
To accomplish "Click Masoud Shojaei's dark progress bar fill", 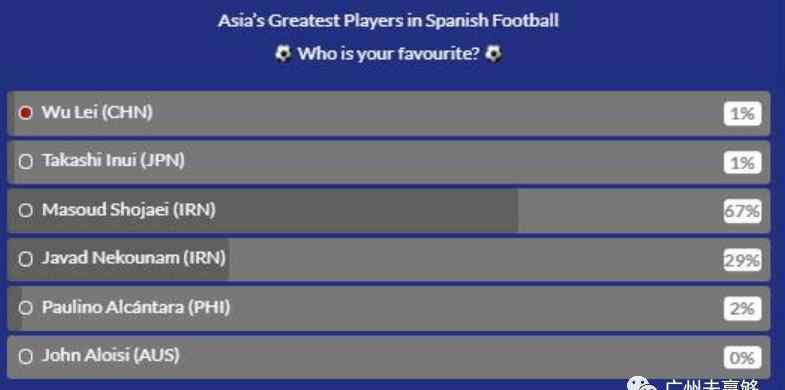I will [x=263, y=210].
